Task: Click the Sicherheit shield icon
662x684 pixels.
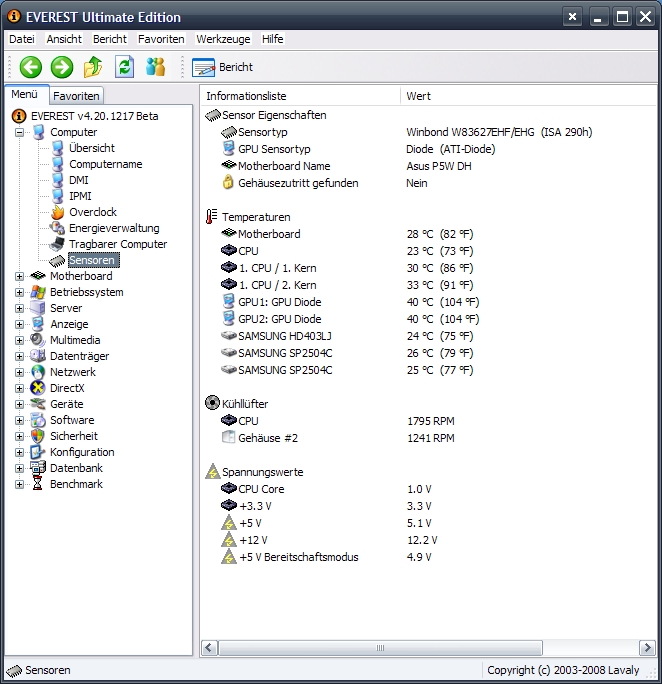Action: click(38, 436)
